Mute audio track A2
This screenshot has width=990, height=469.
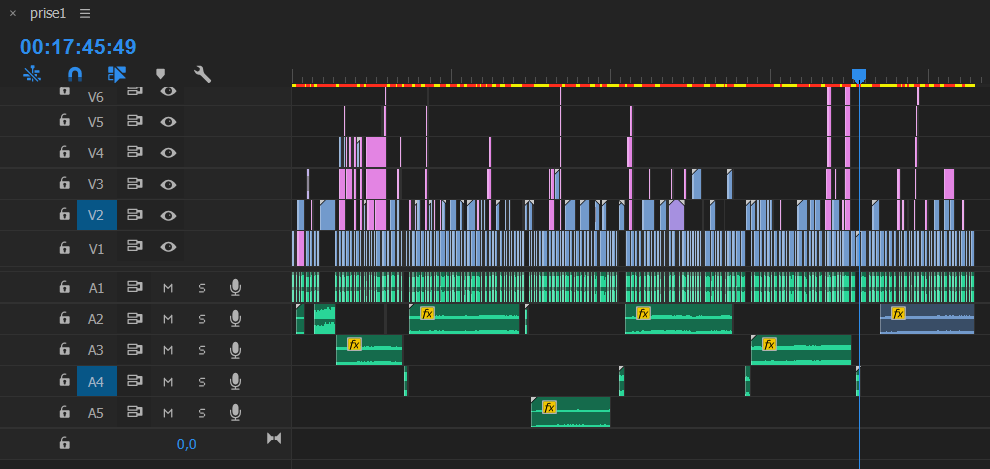[168, 319]
